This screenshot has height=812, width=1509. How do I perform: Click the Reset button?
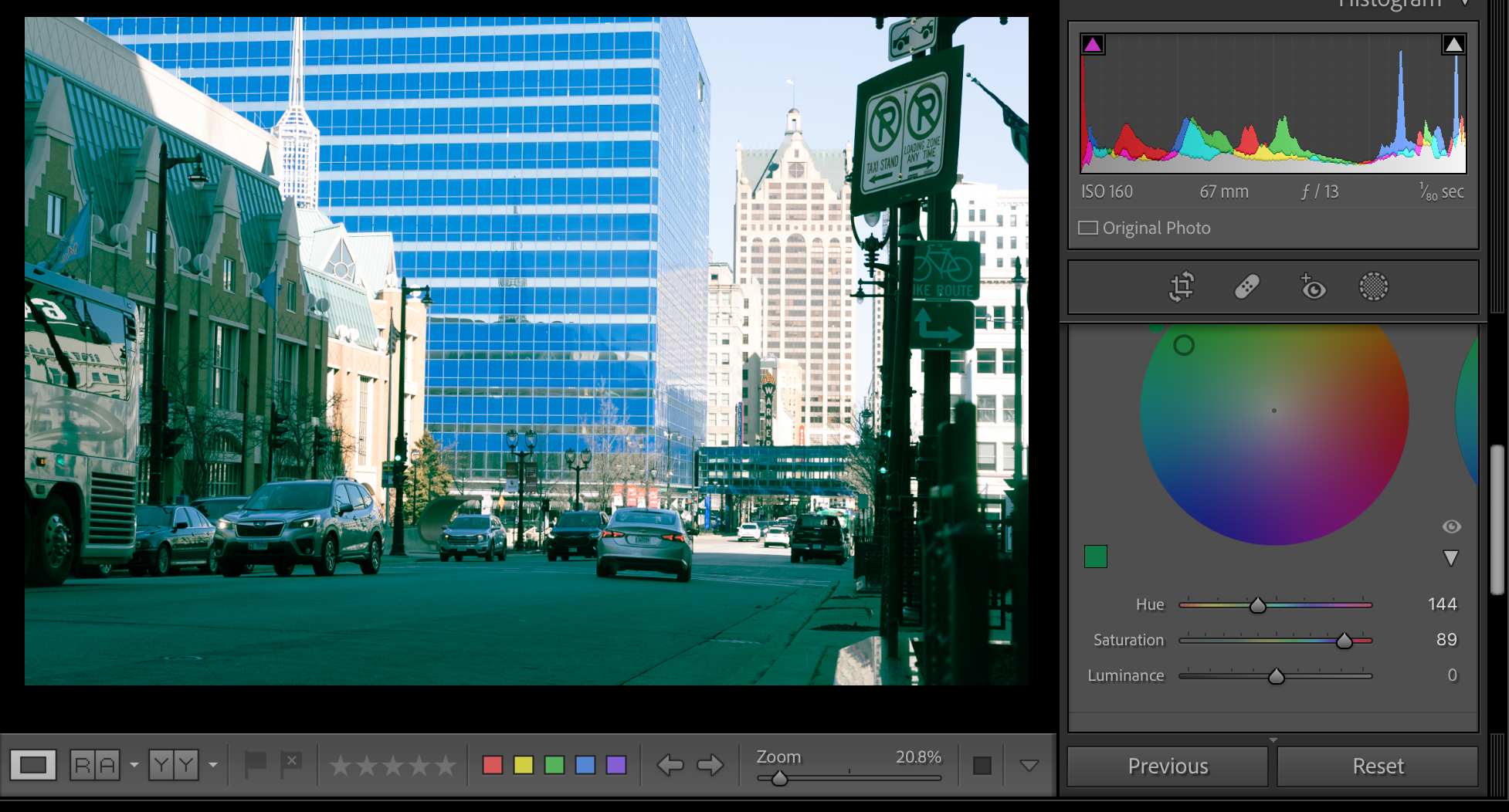[1378, 766]
